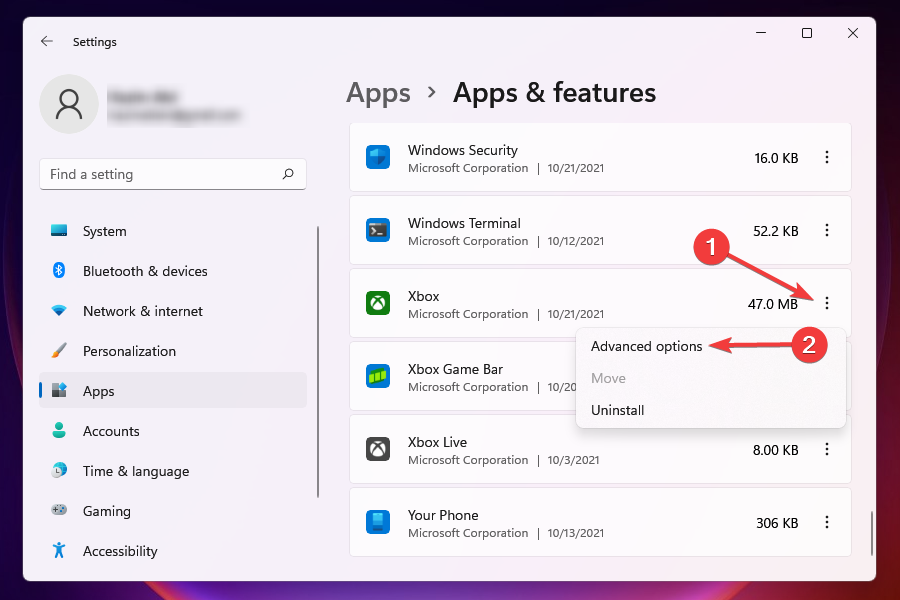Click the Time & language globe icon
Screen dimensions: 900x600
[59, 470]
